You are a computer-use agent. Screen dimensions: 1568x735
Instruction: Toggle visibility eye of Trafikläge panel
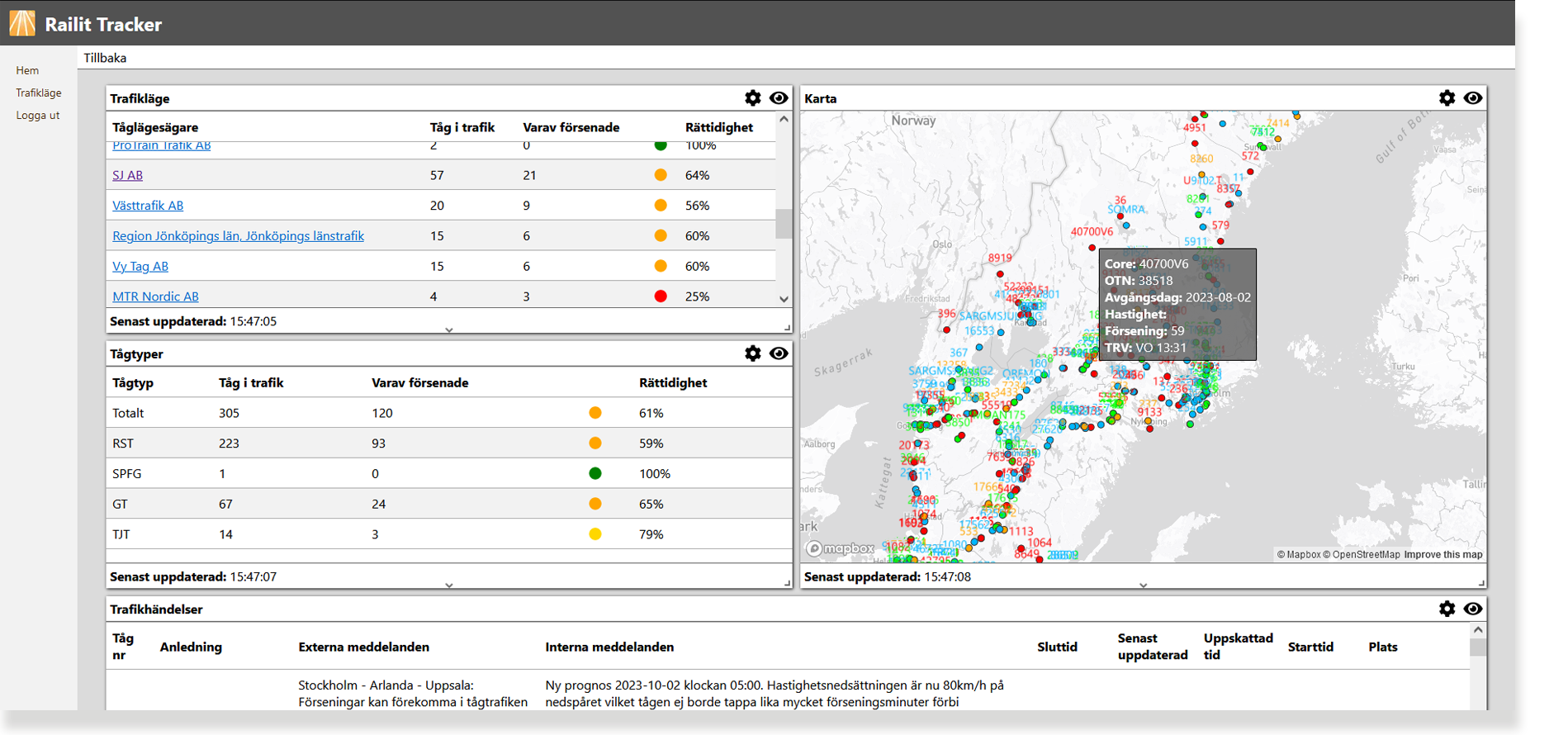779,98
